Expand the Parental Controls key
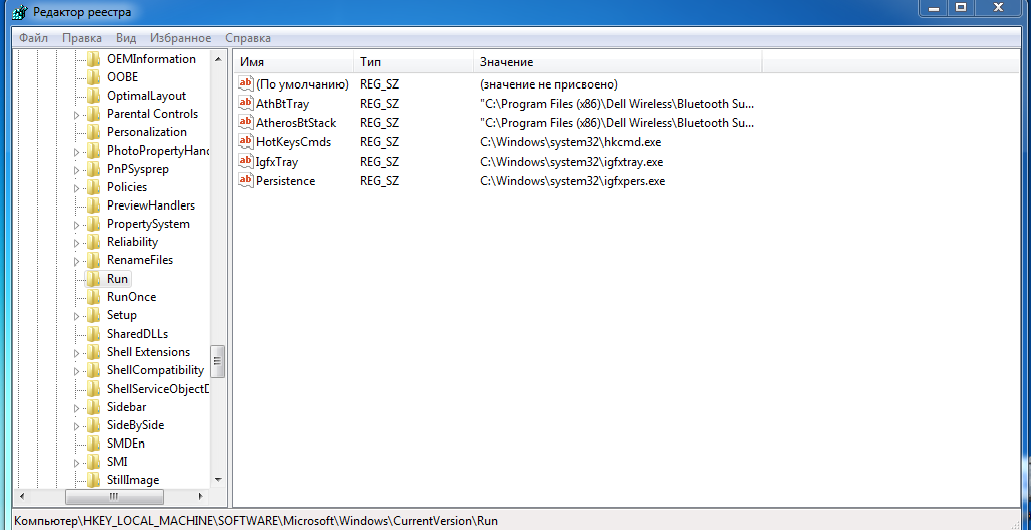 [x=76, y=115]
